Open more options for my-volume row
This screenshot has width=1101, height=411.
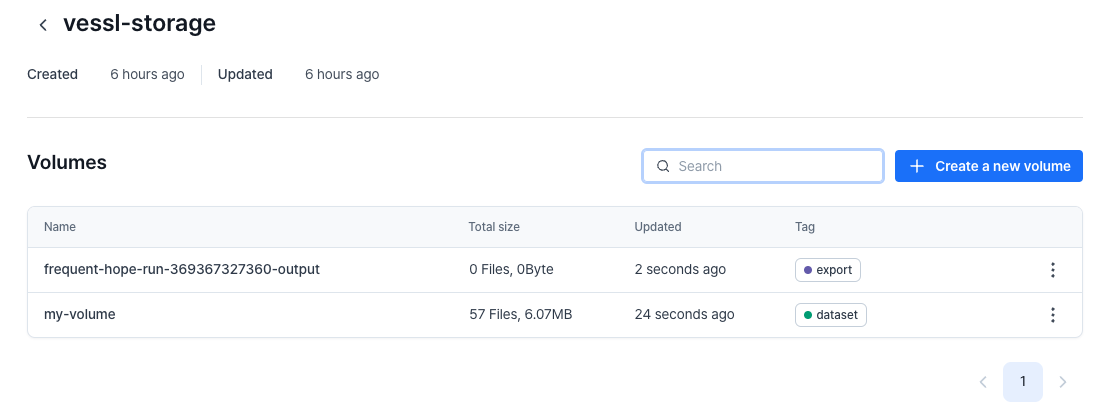tap(1052, 315)
